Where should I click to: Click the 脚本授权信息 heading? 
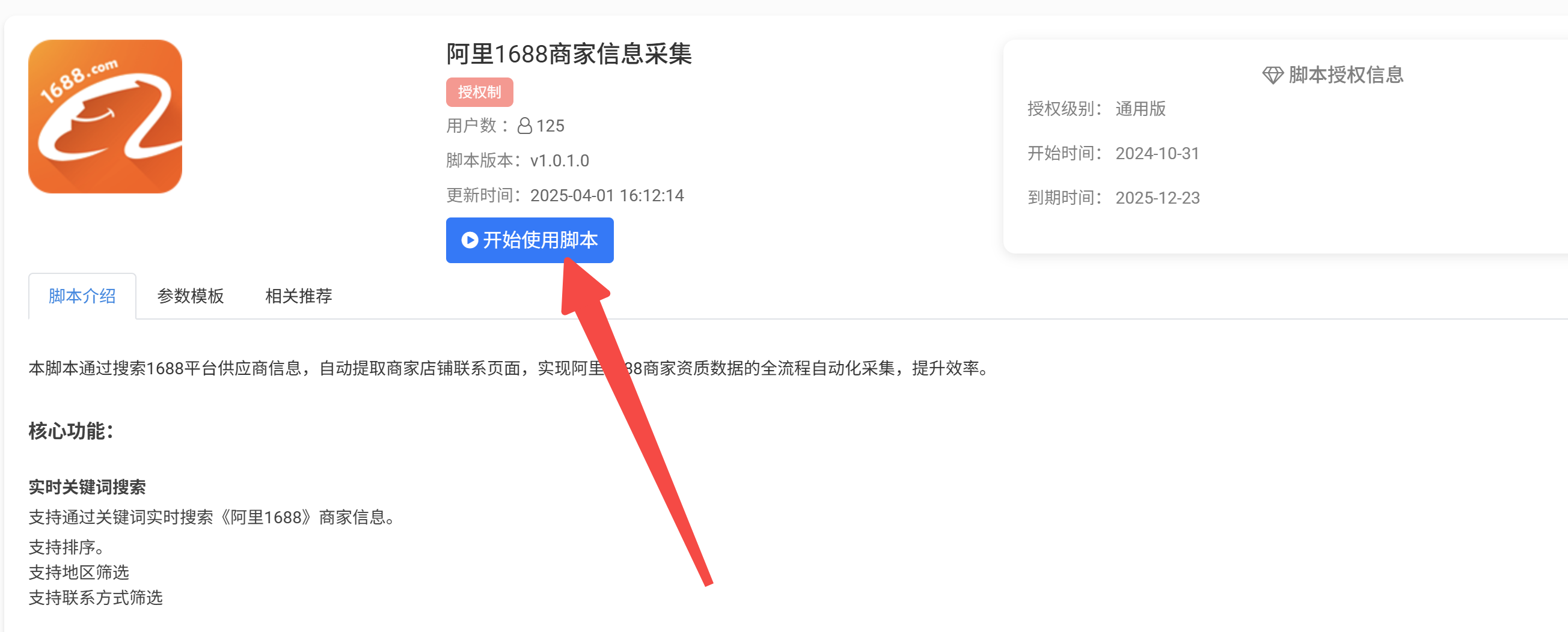coord(1346,75)
